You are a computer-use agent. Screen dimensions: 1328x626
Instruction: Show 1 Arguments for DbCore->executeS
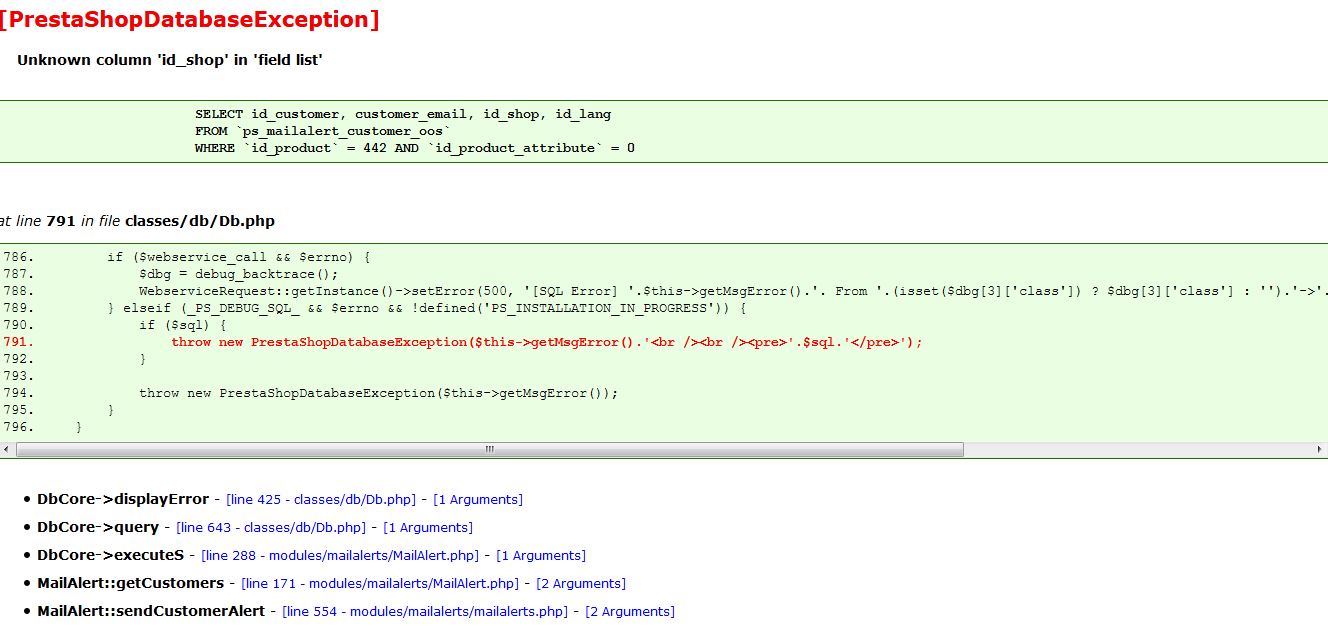click(x=541, y=555)
